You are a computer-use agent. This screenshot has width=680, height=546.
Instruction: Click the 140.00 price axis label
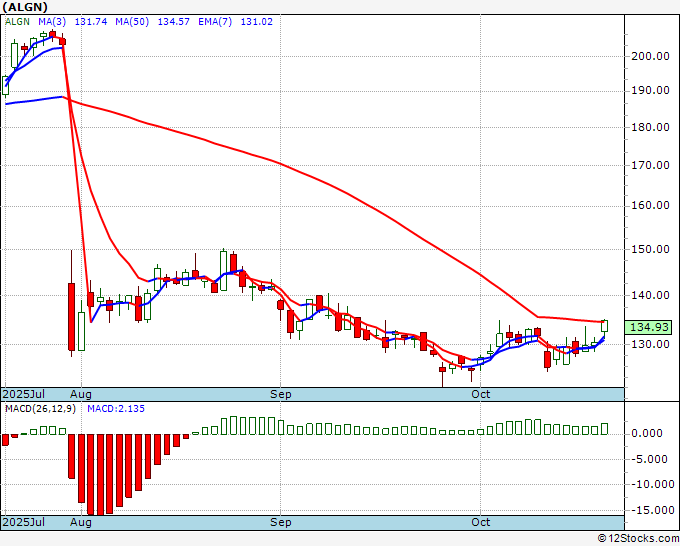651,295
